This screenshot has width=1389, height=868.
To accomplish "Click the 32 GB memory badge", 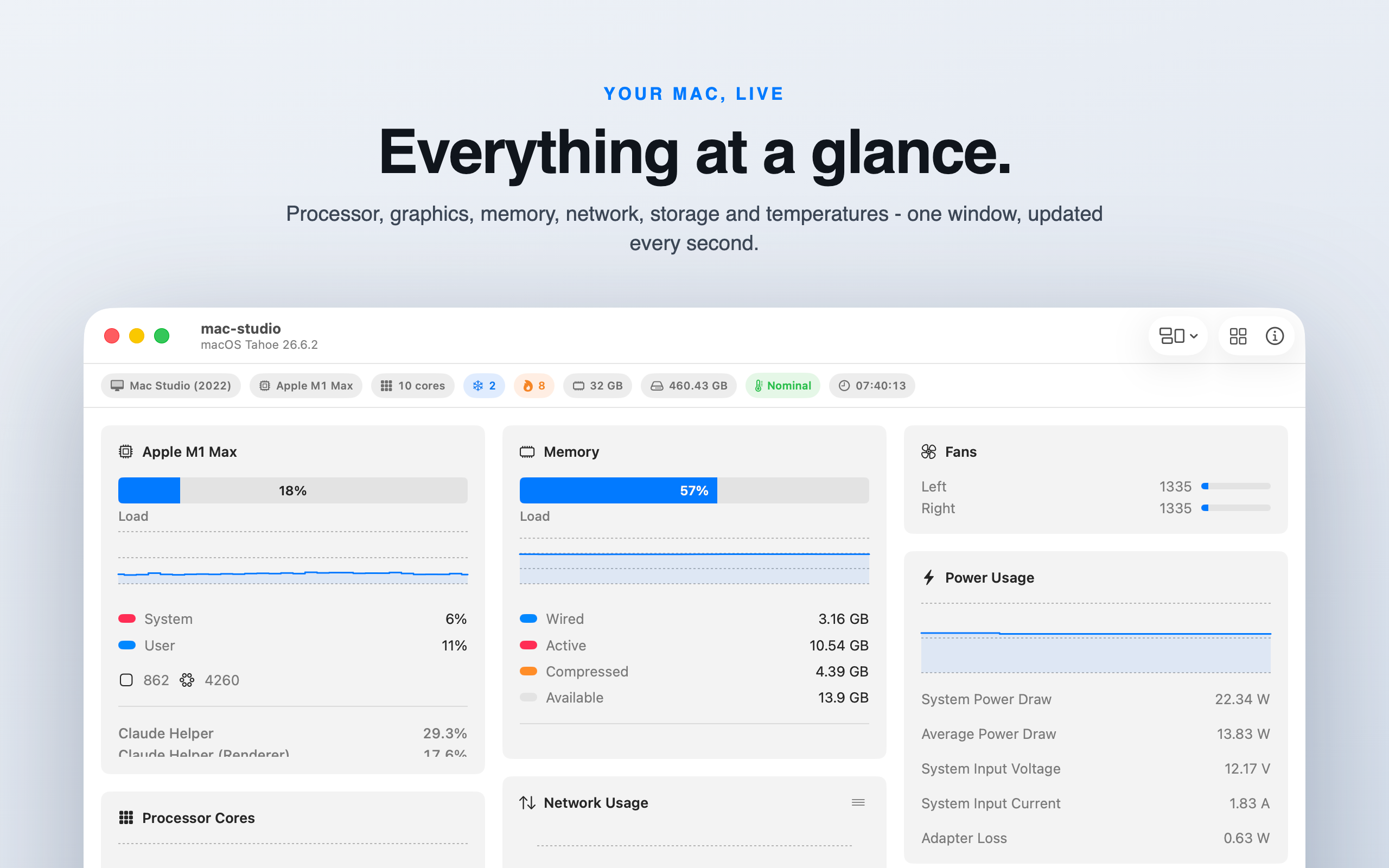I will (x=597, y=386).
